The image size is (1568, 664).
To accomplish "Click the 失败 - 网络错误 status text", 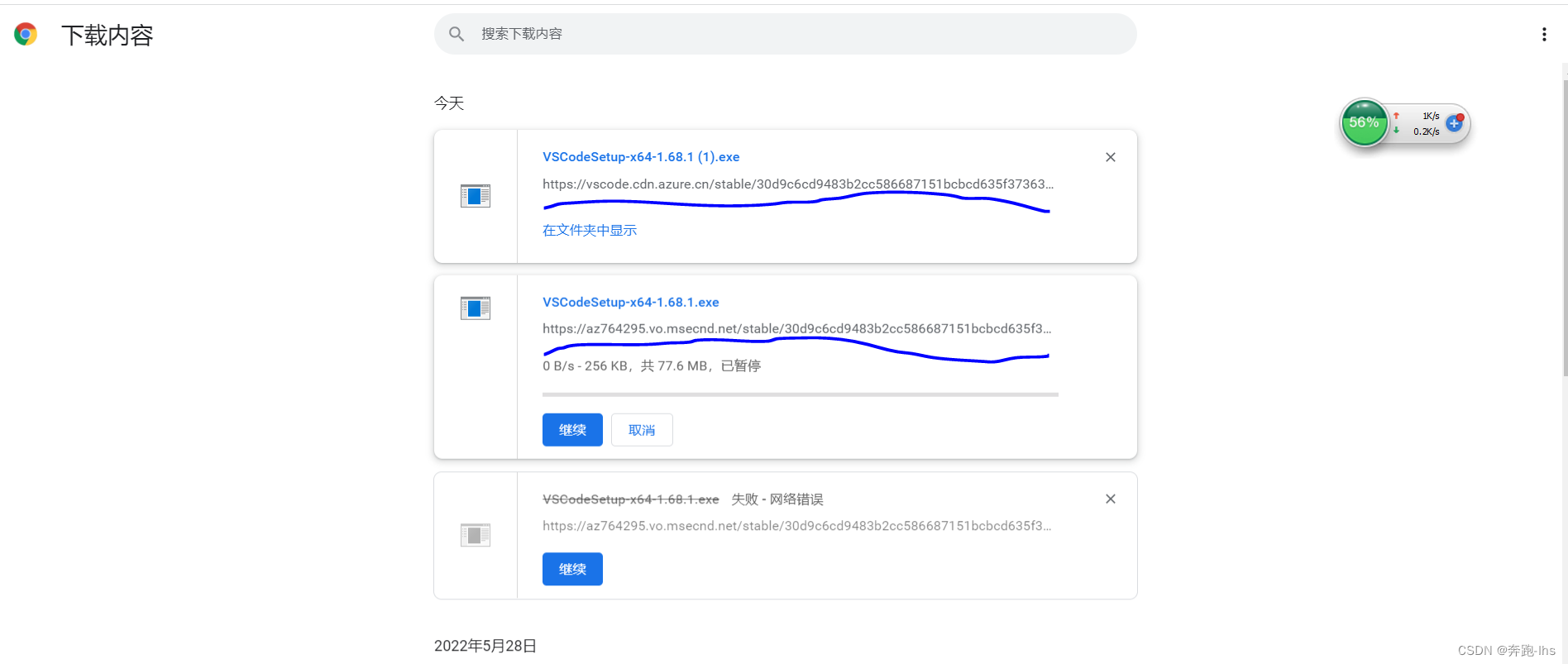I will click(777, 499).
